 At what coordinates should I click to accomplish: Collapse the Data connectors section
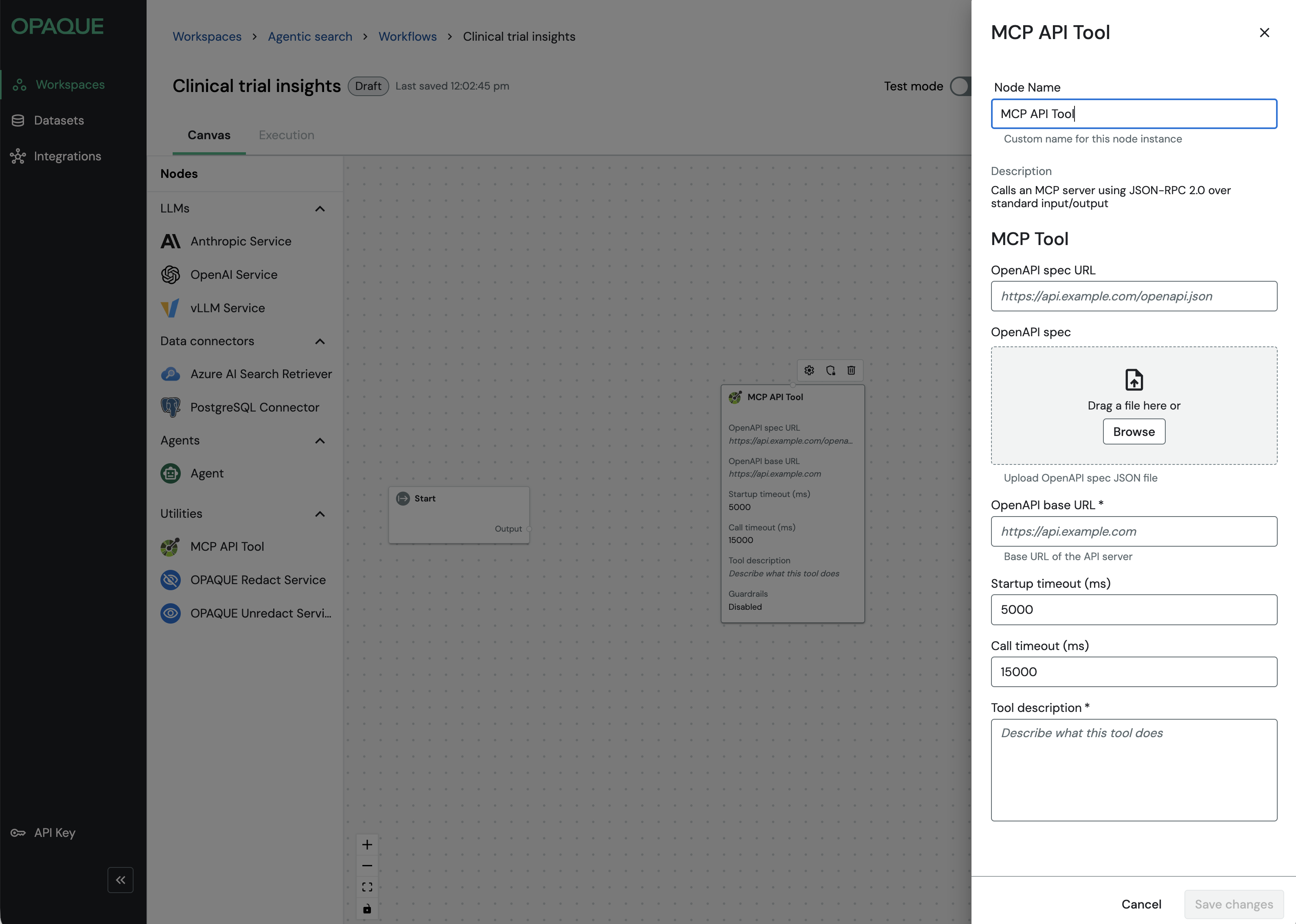pos(320,342)
